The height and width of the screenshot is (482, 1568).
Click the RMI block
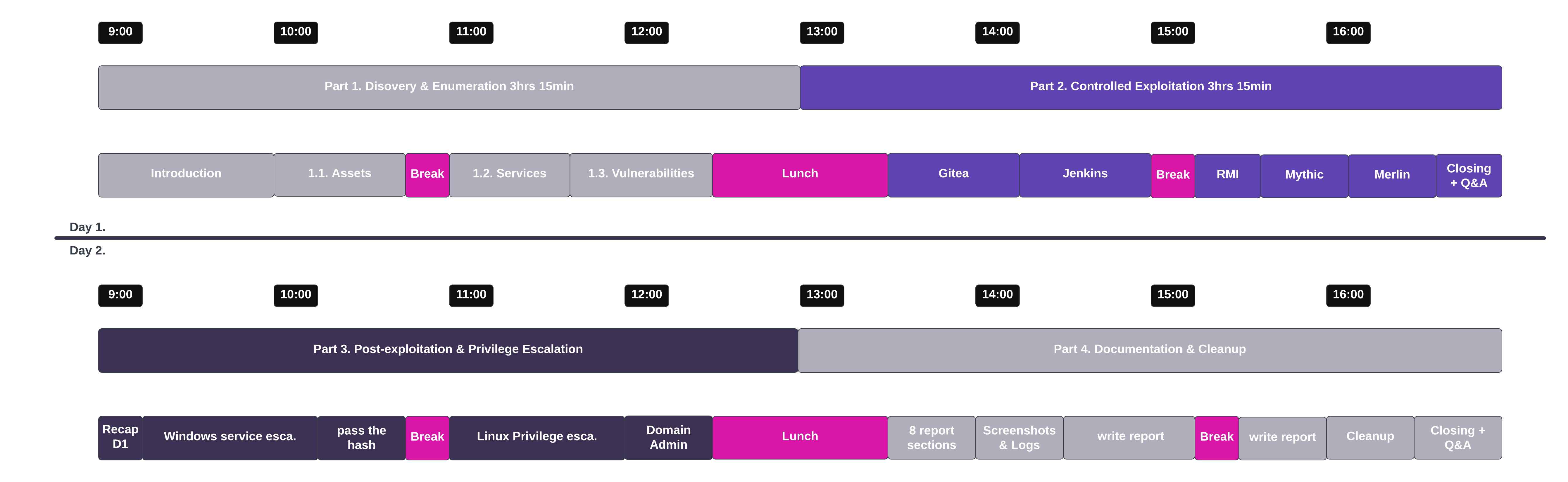(1227, 175)
